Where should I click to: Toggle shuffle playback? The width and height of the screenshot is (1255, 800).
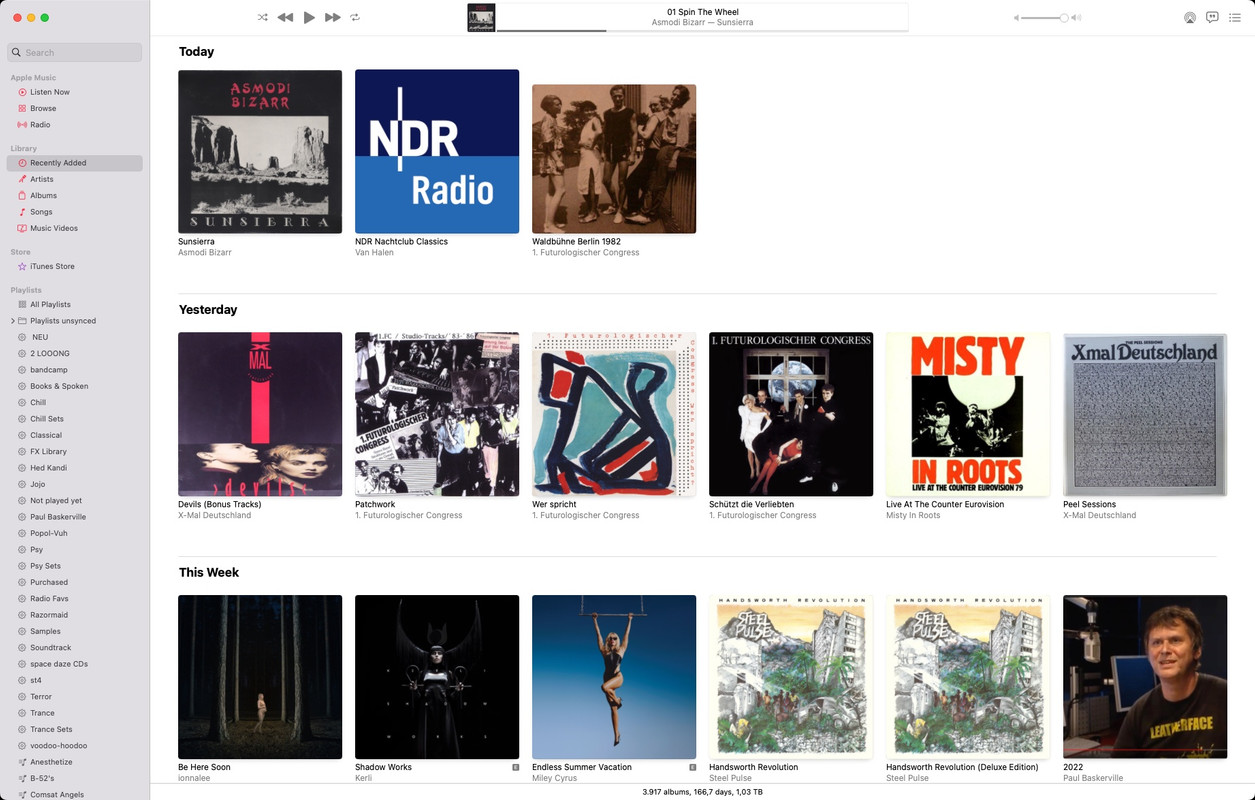(x=262, y=17)
